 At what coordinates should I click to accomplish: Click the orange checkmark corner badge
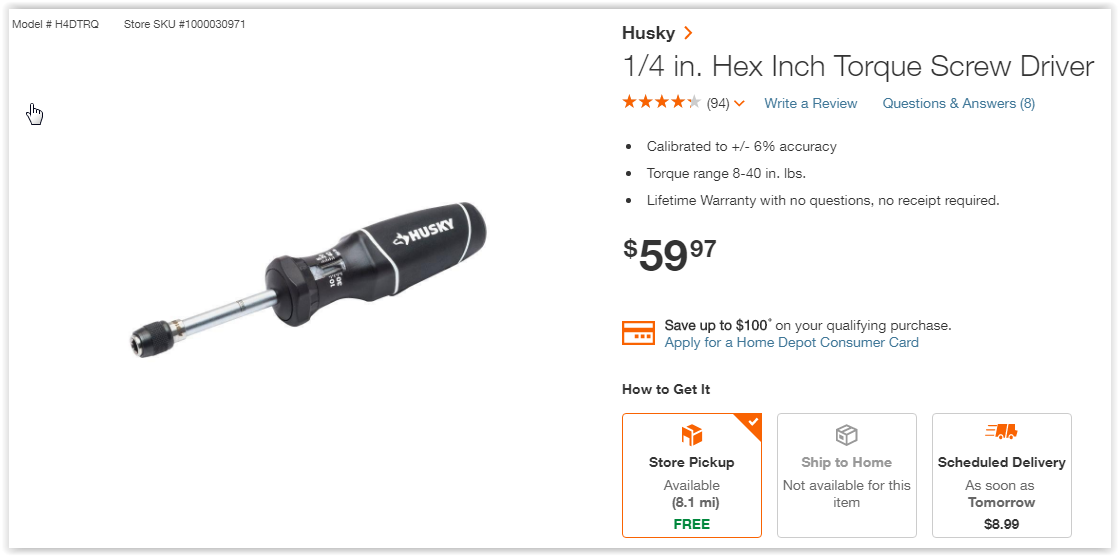pyautogui.click(x=751, y=423)
